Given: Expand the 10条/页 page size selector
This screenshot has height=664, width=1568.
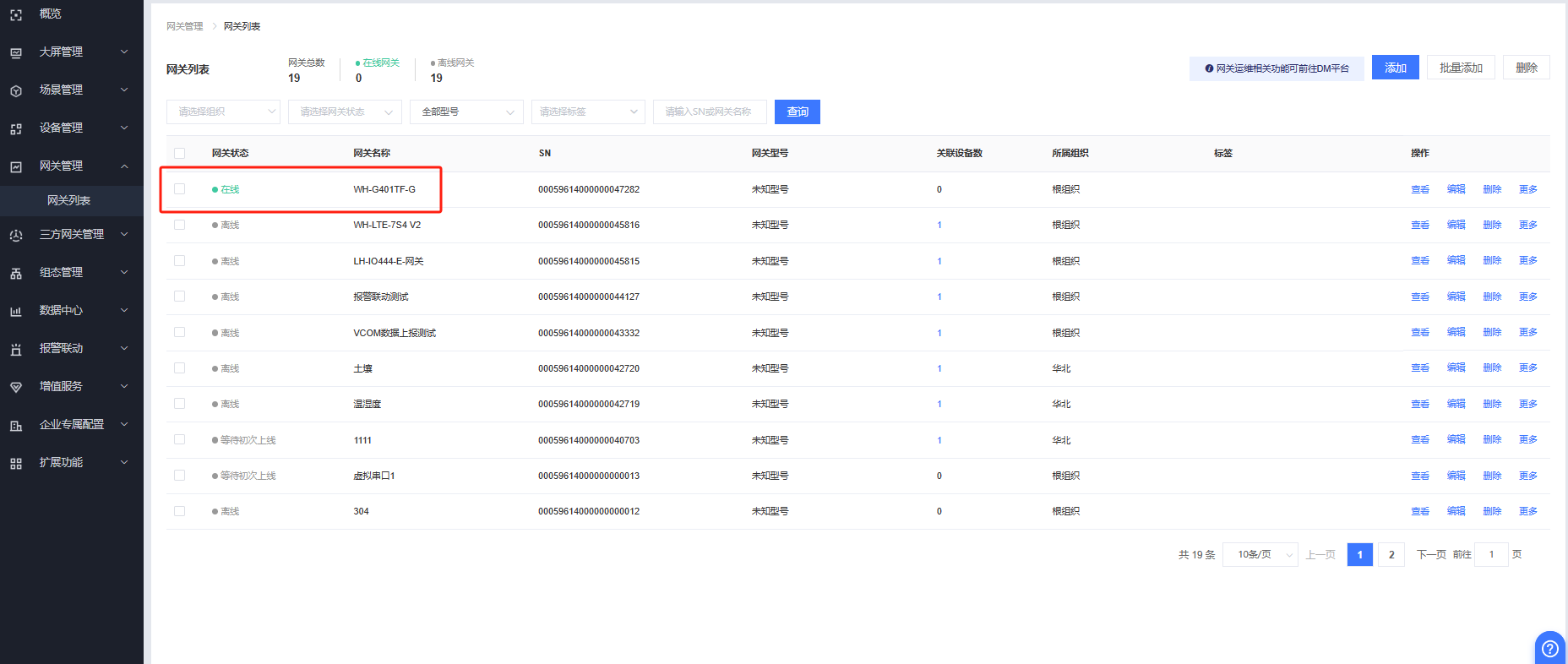Looking at the screenshot, I should (x=1260, y=555).
